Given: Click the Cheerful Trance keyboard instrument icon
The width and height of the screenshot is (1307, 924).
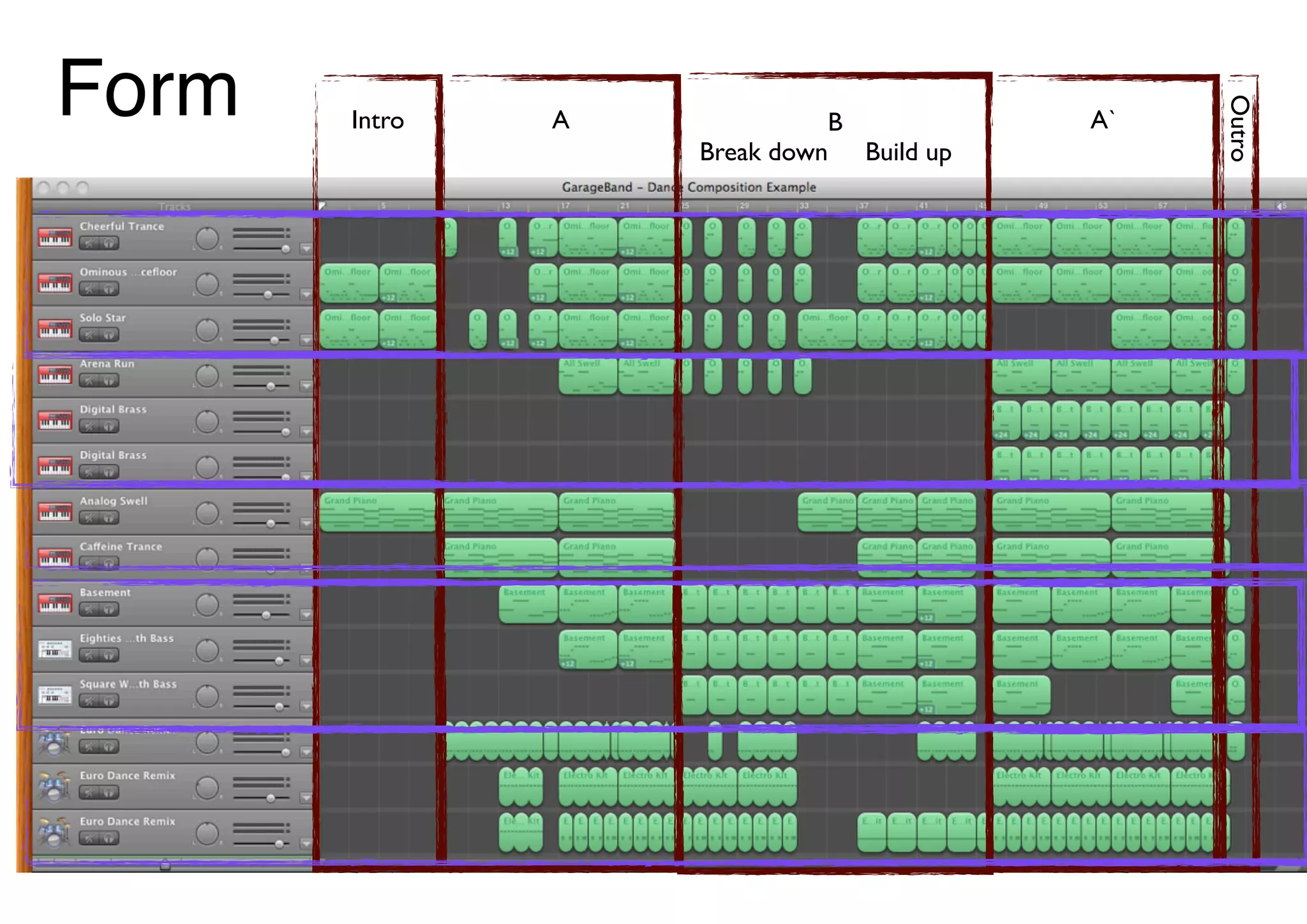Looking at the screenshot, I should tap(55, 237).
